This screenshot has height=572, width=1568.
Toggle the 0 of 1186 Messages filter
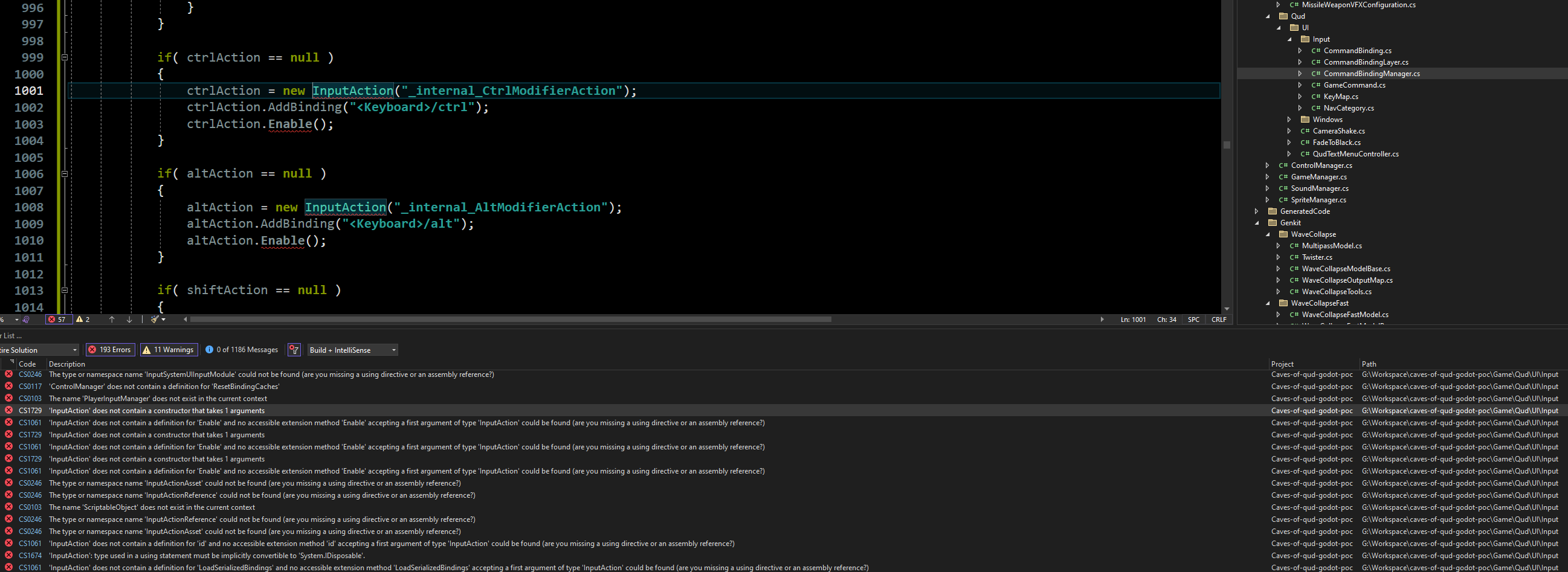click(x=242, y=350)
